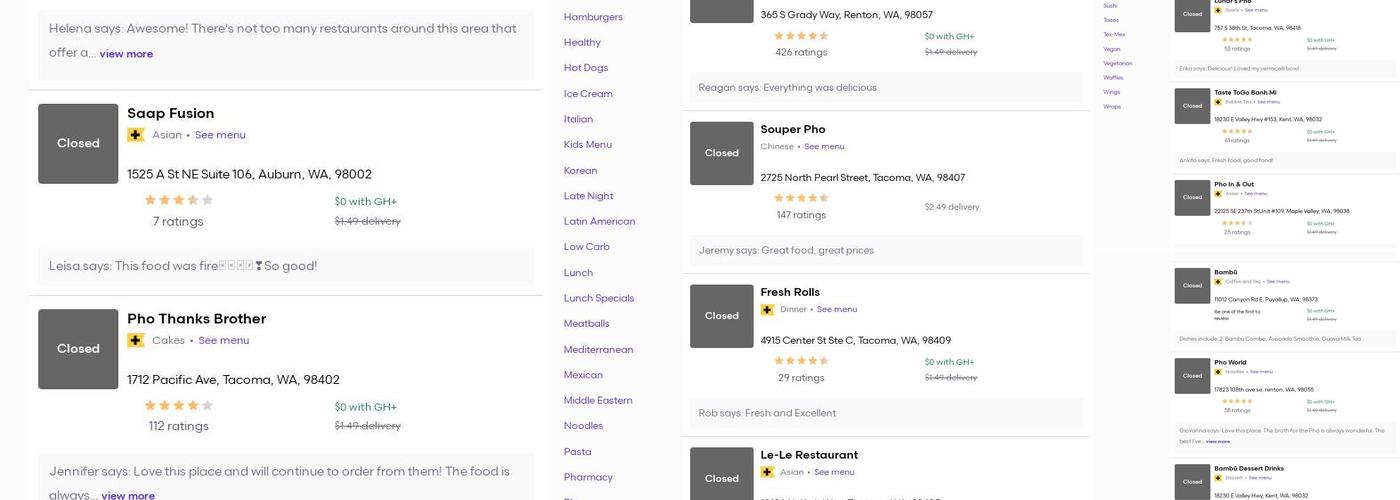The width and height of the screenshot is (1400, 500).
Task: Select the Late Night cuisine filter
Action: coord(588,196)
